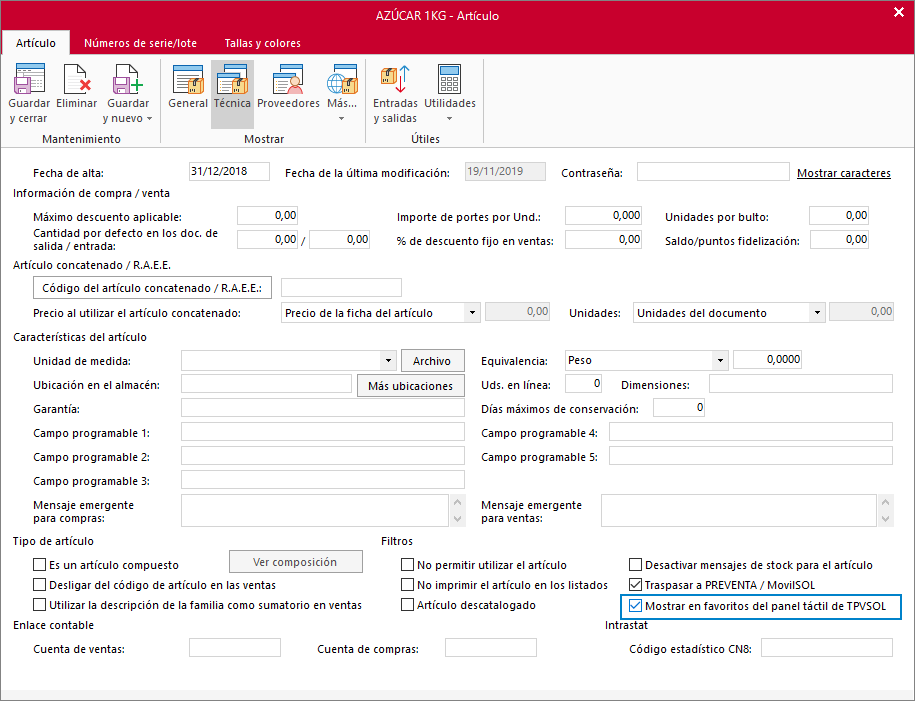This screenshot has width=915, height=701.
Task: Check Artículo descatalogado
Action: click(x=407, y=605)
